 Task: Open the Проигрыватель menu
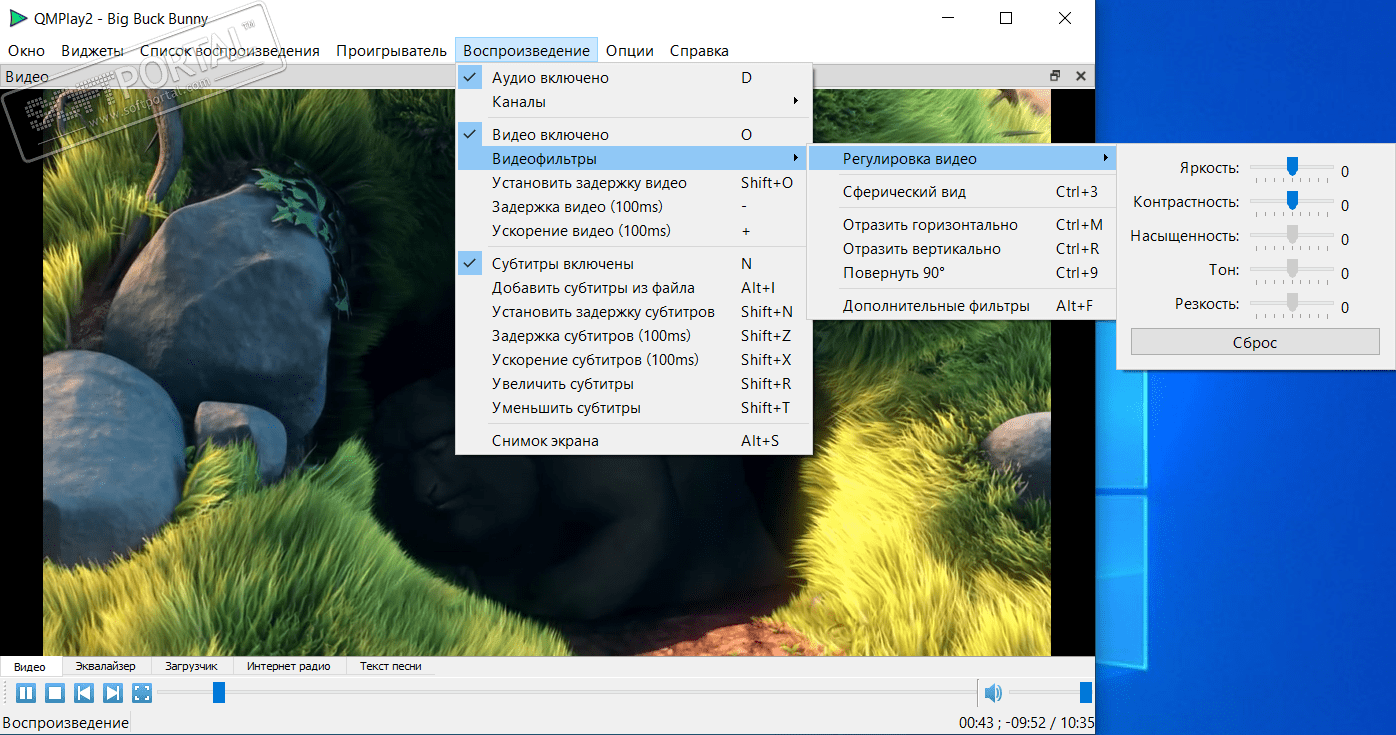point(391,51)
